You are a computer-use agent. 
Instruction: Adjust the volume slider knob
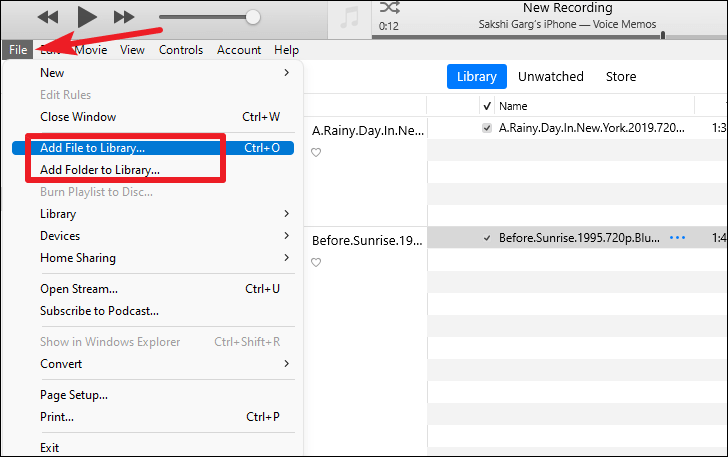253,17
